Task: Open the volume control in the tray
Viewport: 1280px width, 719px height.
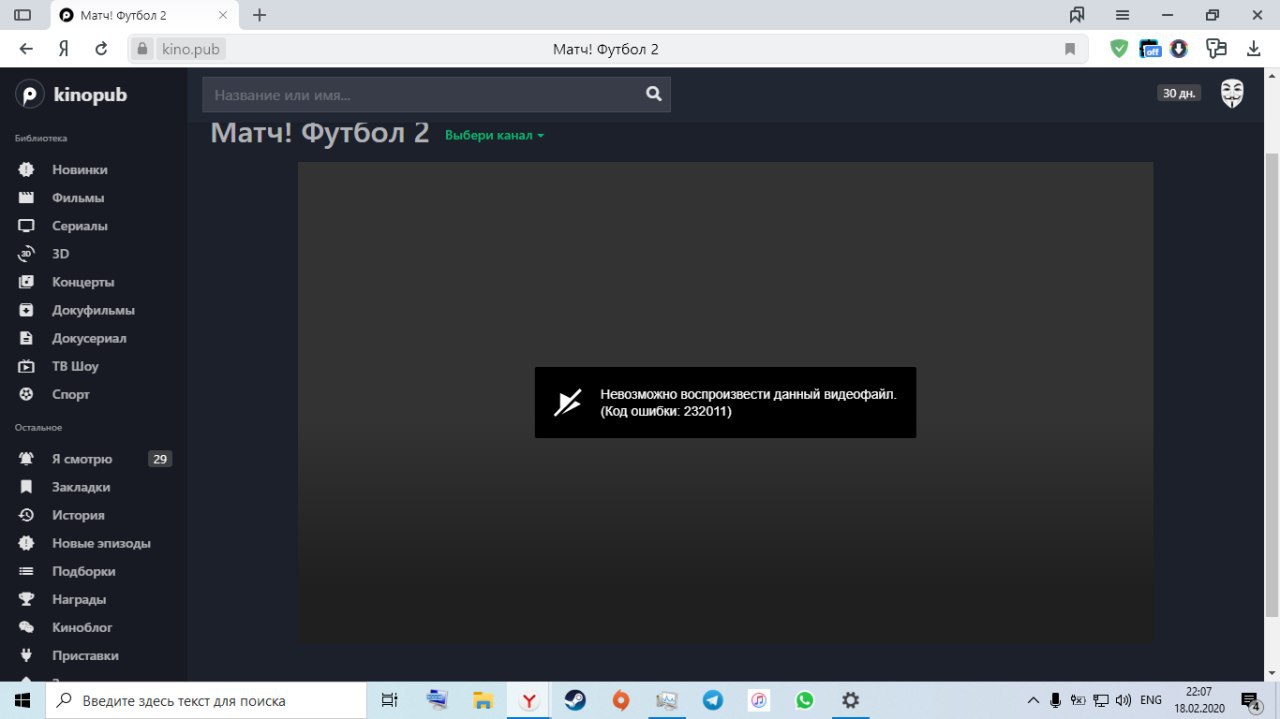Action: coord(1123,700)
